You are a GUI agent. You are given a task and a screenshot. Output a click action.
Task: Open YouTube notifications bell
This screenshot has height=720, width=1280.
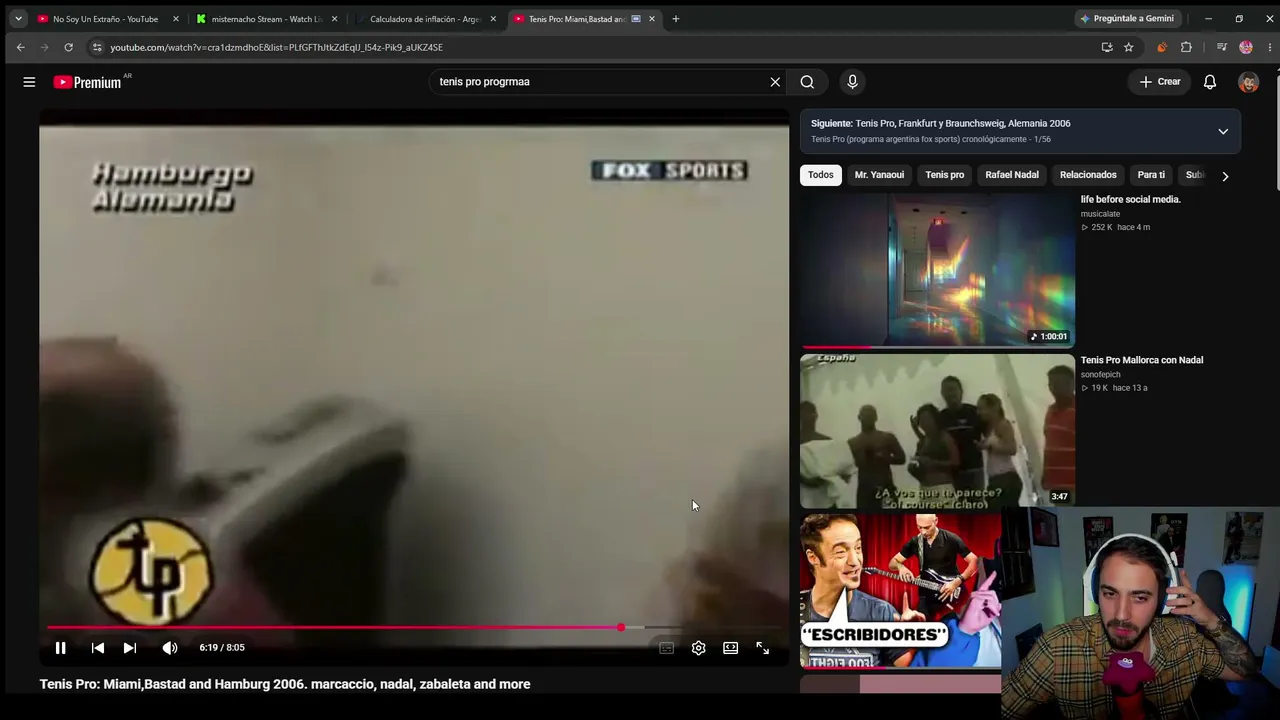point(1210,82)
